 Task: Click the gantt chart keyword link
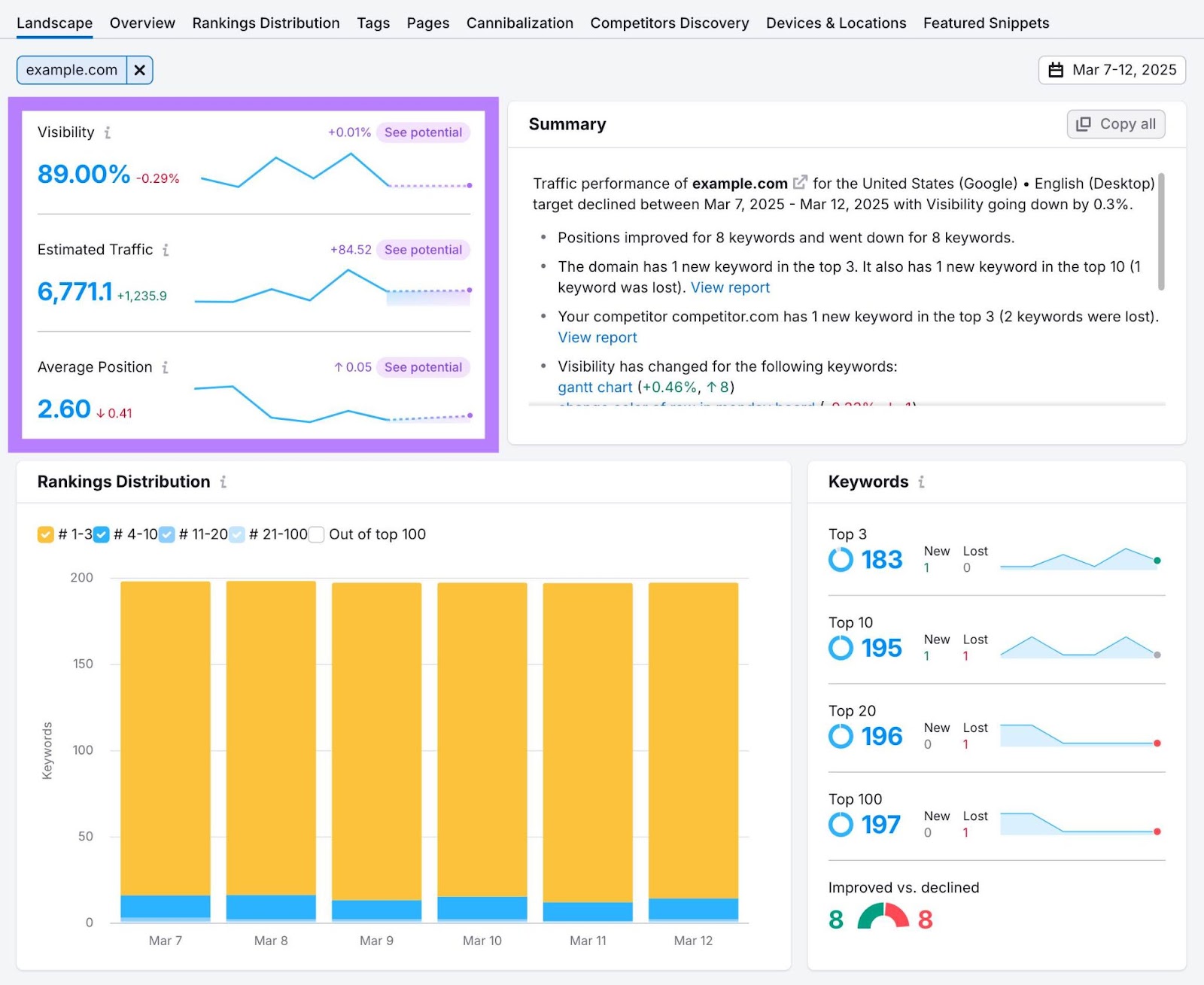[594, 387]
